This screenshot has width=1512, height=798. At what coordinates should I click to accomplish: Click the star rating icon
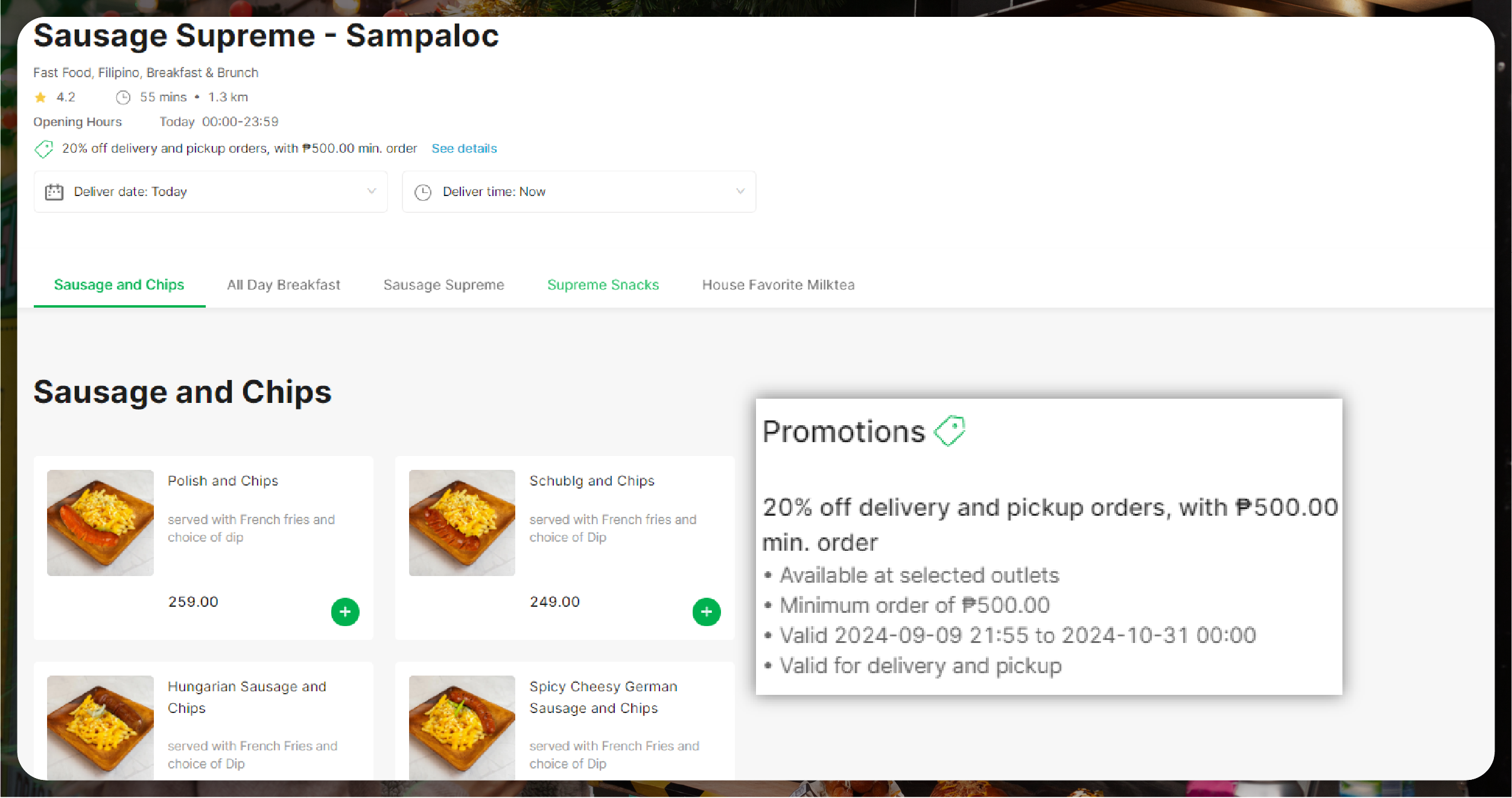(x=40, y=97)
